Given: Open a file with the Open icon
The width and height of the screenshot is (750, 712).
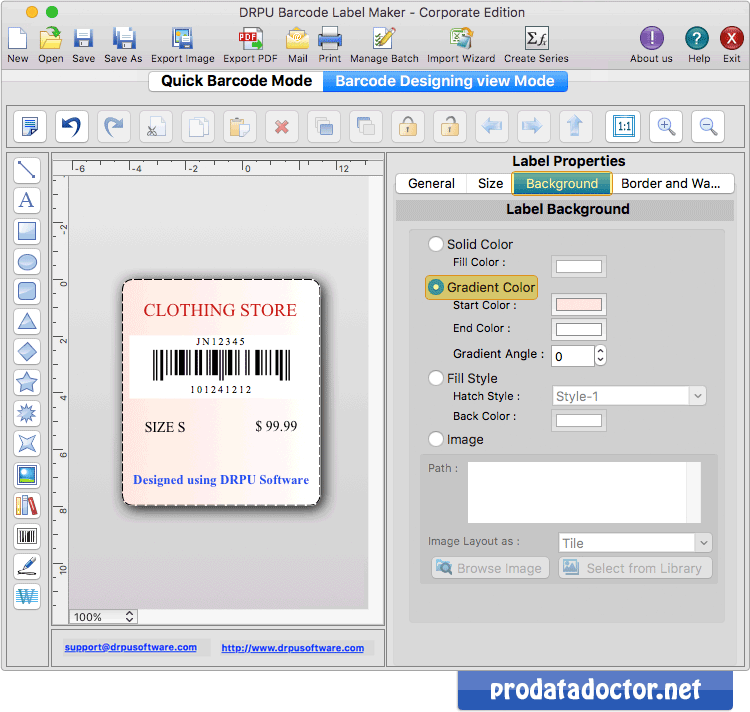Looking at the screenshot, I should pyautogui.click(x=51, y=39).
